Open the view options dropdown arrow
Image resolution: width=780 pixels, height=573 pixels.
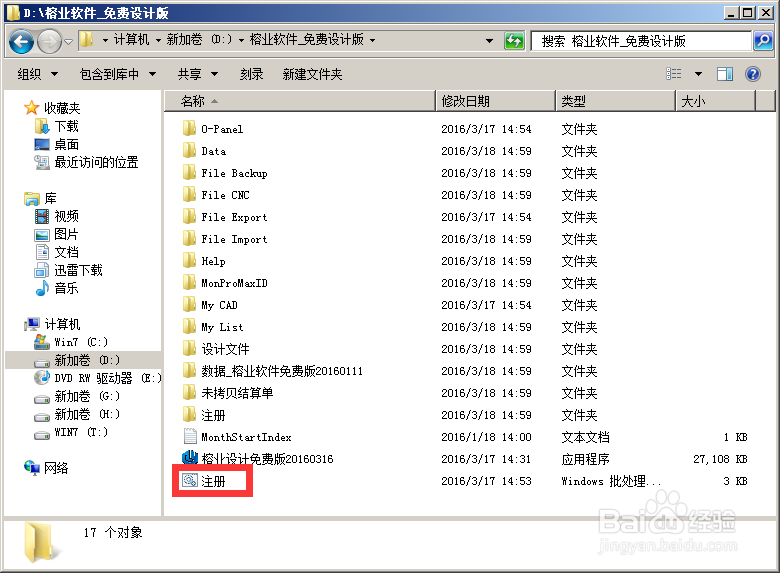tap(698, 74)
